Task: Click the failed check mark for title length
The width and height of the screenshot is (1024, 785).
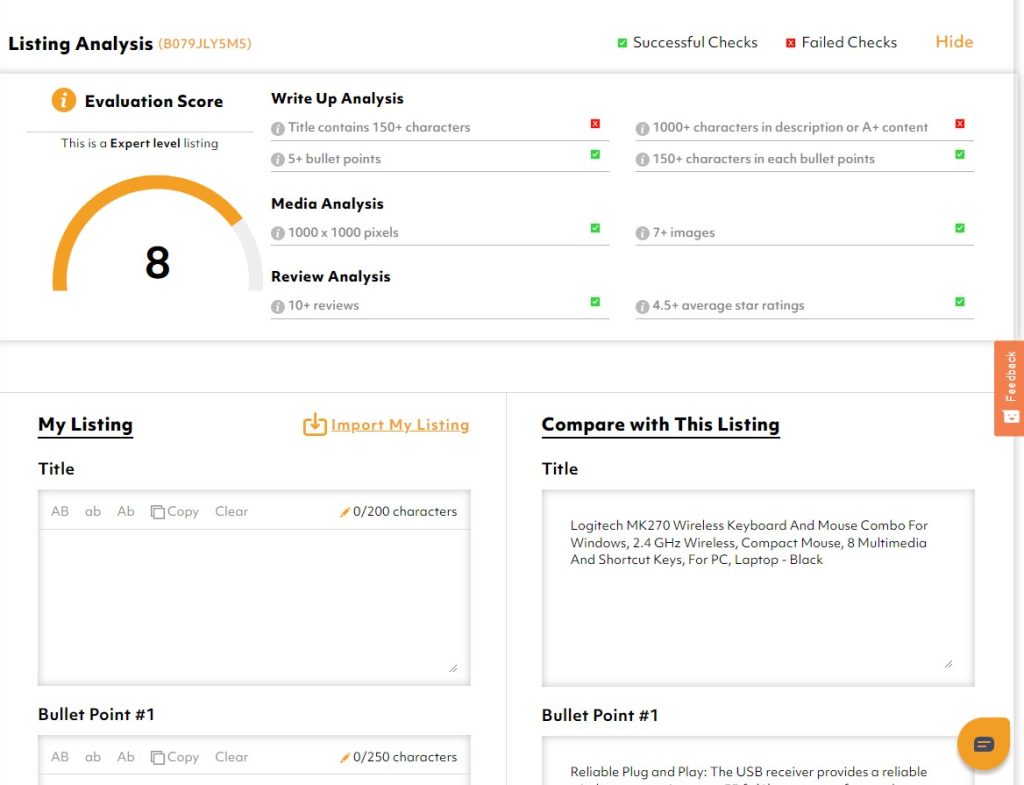Action: [x=595, y=124]
